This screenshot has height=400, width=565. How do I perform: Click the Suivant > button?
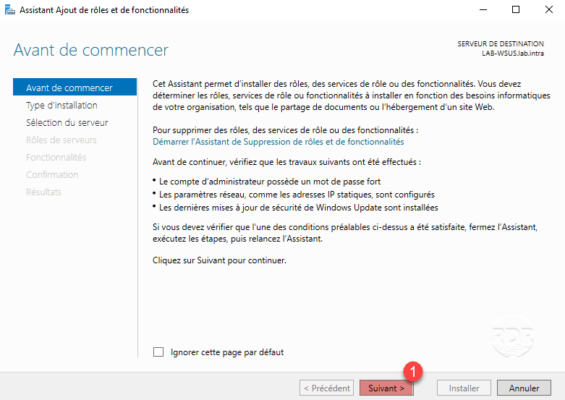(386, 388)
